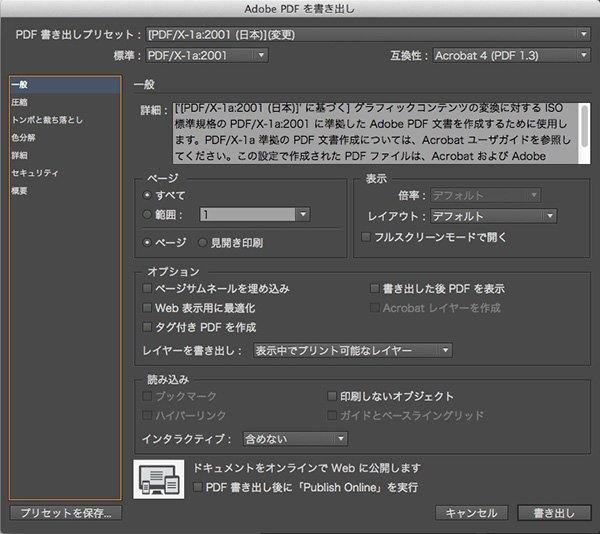
Task: Open the 互換性 Acrobat 4 dropdown
Action: (x=512, y=55)
